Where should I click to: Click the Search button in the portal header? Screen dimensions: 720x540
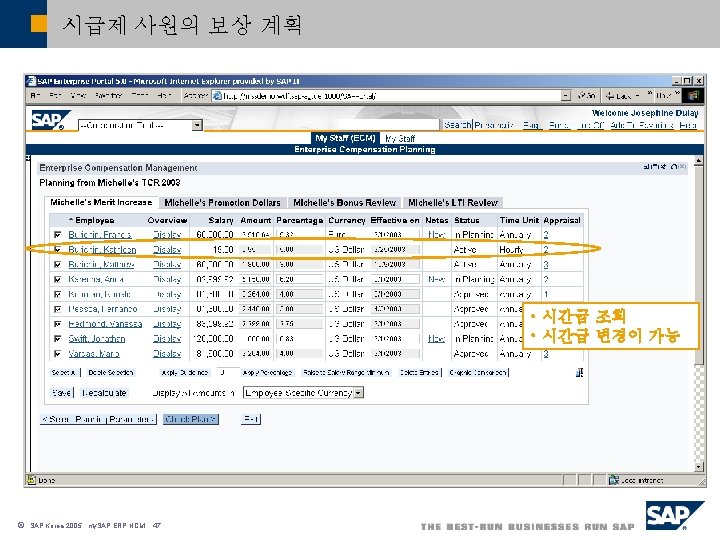pos(457,125)
